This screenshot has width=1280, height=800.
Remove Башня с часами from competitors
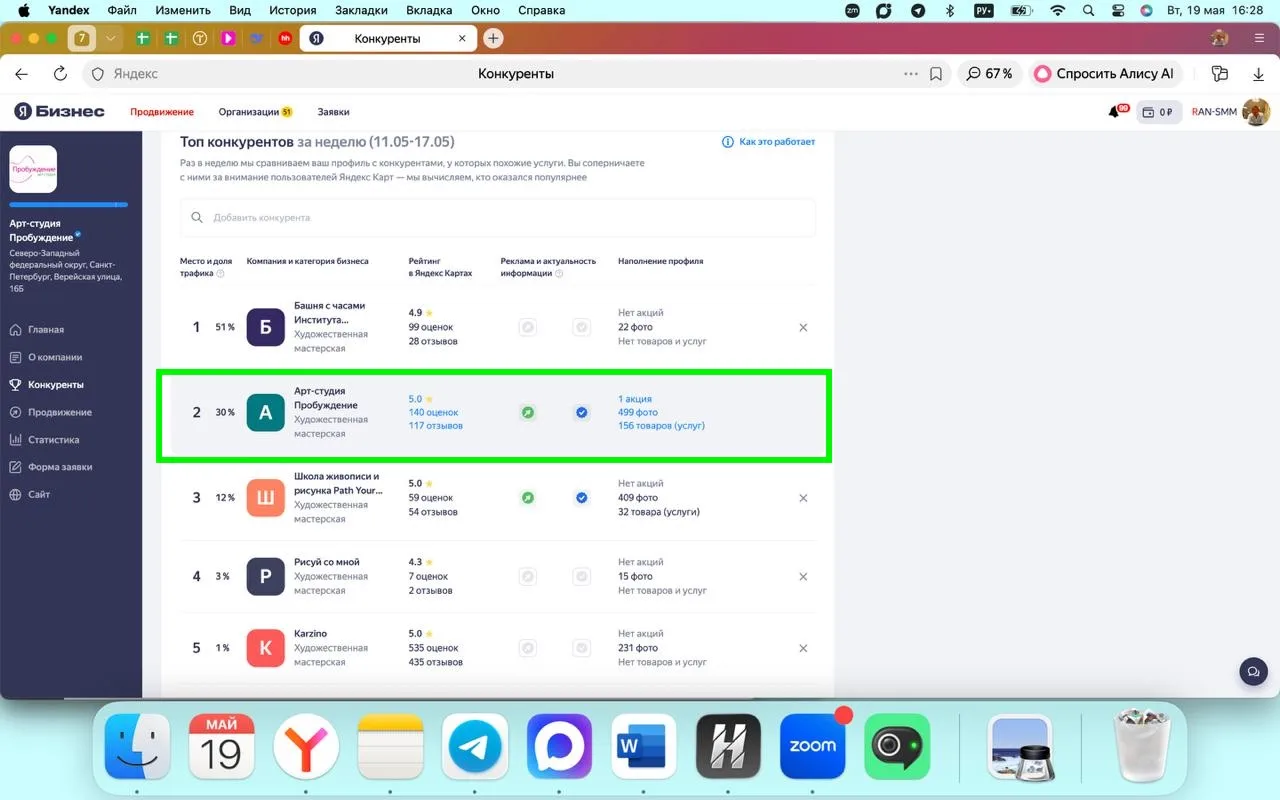click(x=803, y=327)
